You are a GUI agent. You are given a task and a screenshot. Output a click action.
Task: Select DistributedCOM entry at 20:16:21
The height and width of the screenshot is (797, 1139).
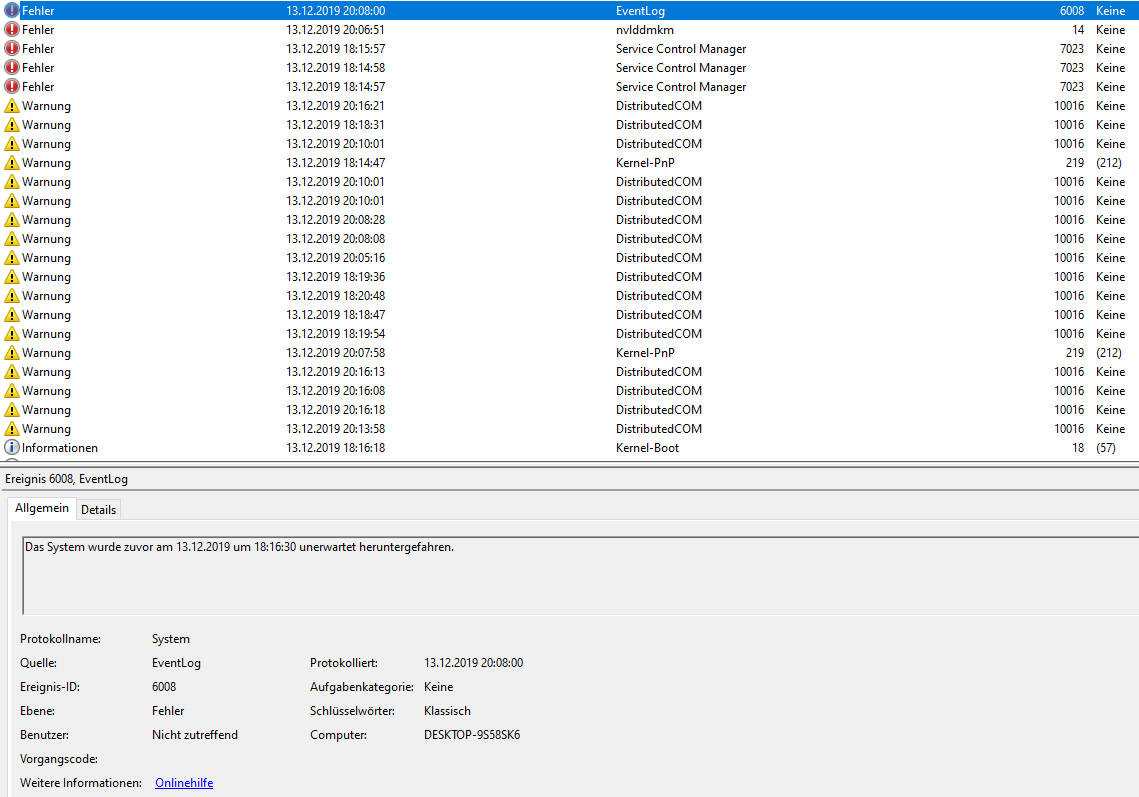coord(658,105)
